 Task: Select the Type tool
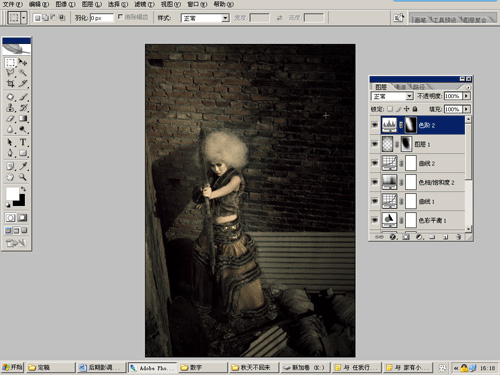click(23, 142)
